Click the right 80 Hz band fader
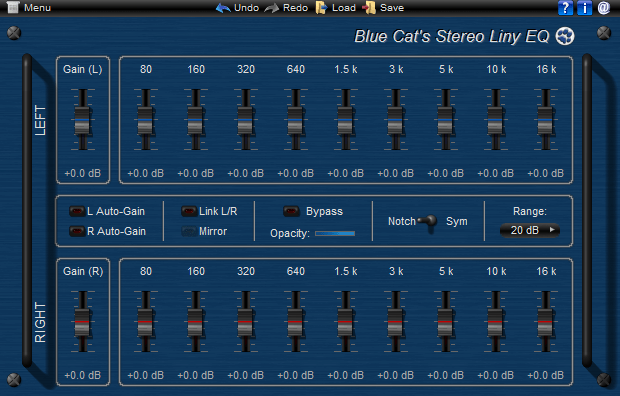Image resolution: width=620 pixels, height=396 pixels. (x=145, y=322)
